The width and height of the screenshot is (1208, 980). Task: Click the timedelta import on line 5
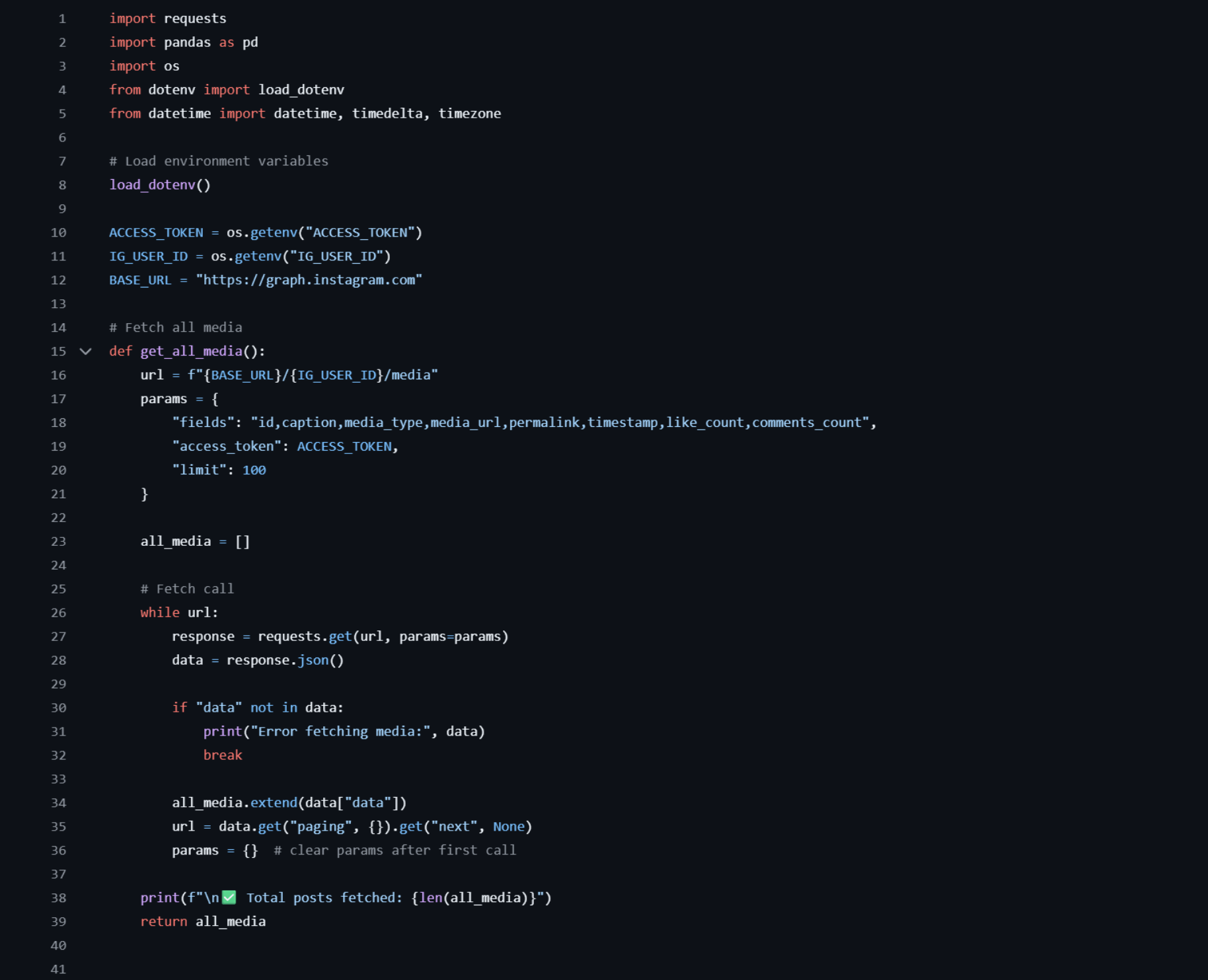pos(387,114)
